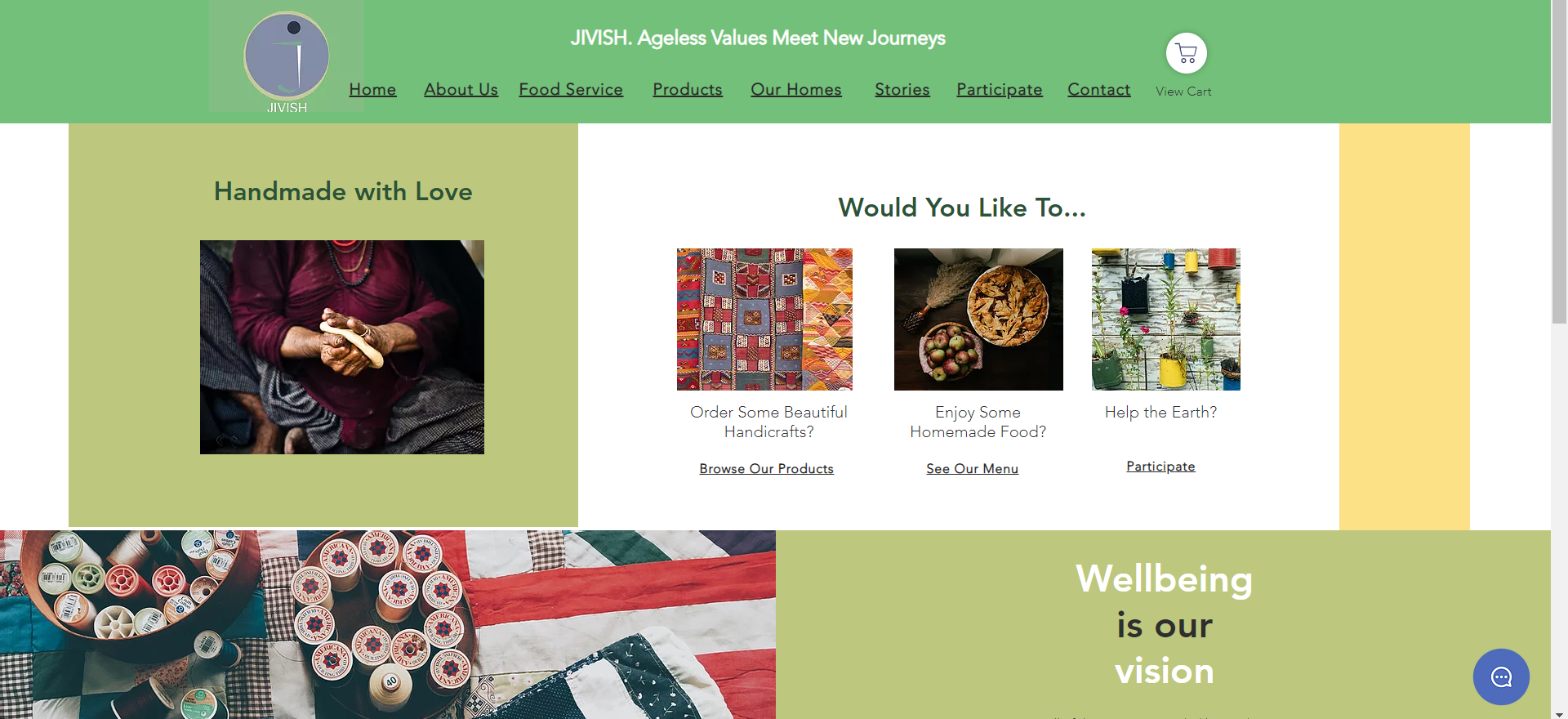This screenshot has width=1568, height=719.
Task: Open the chat bubble widget
Action: click(x=1501, y=677)
